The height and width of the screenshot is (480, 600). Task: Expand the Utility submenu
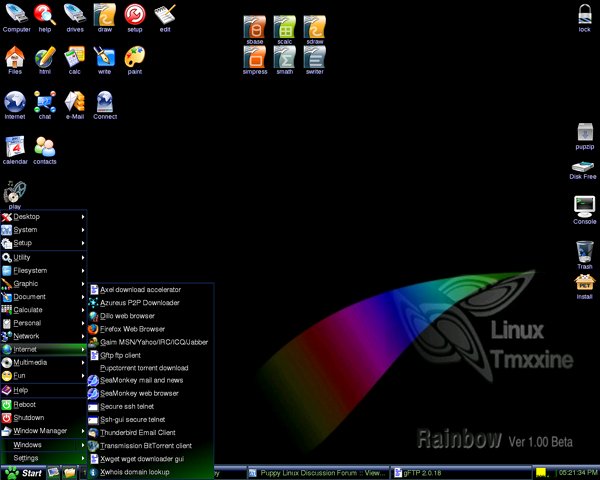tap(43, 258)
